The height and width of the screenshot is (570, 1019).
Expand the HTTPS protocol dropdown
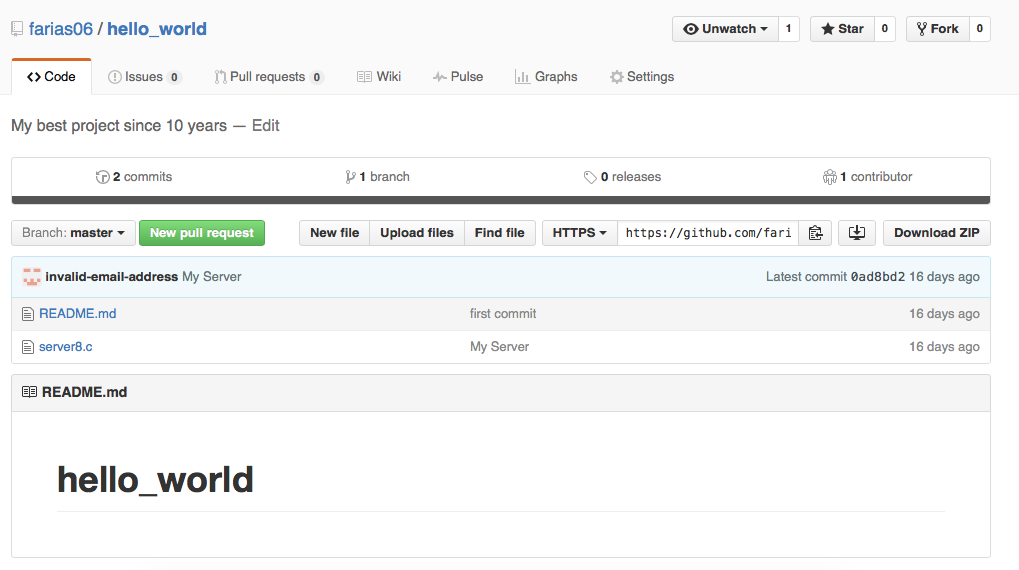[579, 233]
